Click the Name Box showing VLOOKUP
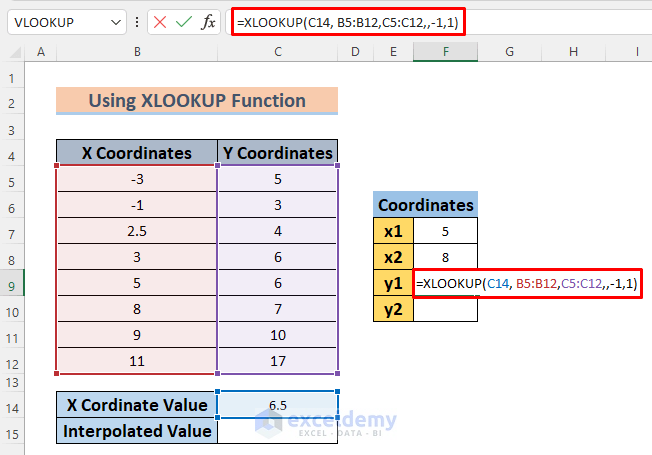 point(67,22)
